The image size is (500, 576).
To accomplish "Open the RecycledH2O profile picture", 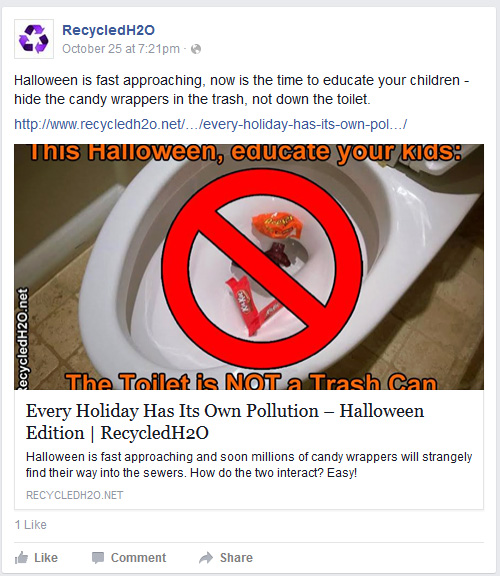I will (x=34, y=39).
